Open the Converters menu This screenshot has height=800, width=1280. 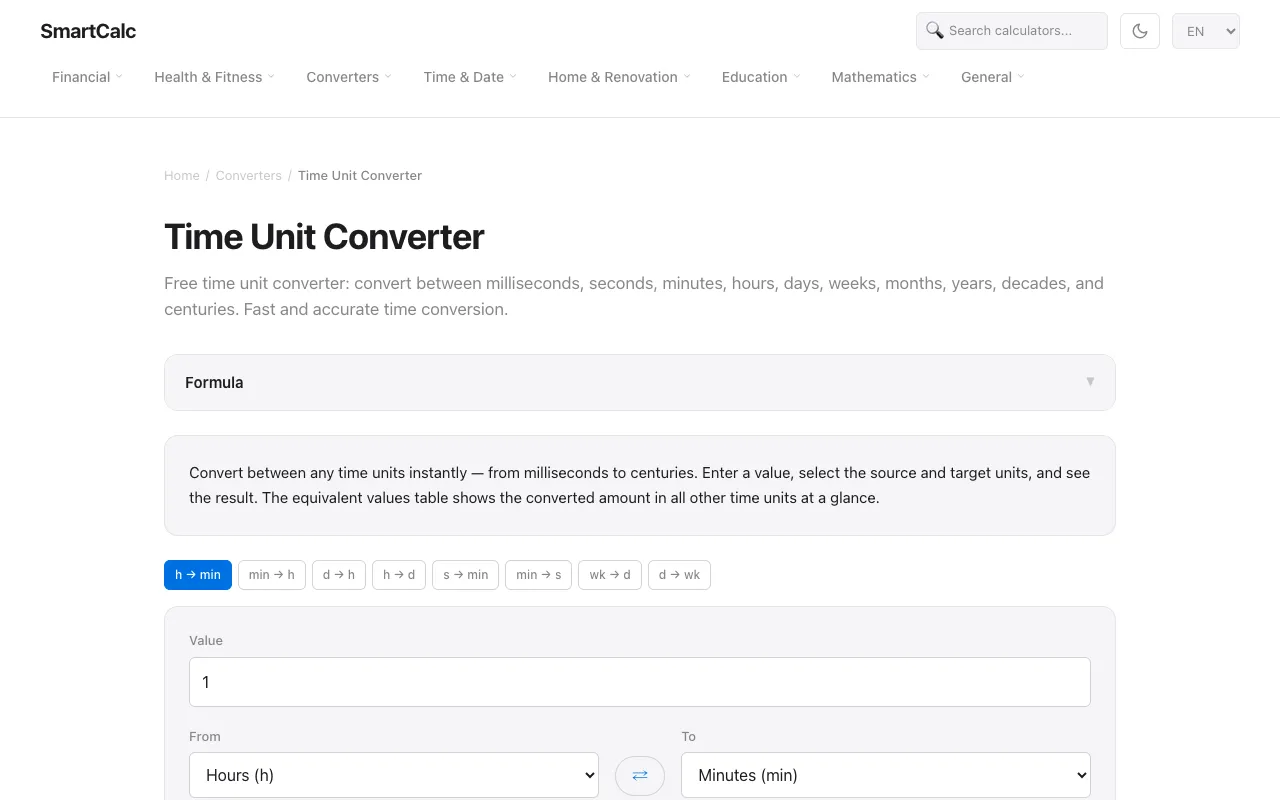pos(349,77)
